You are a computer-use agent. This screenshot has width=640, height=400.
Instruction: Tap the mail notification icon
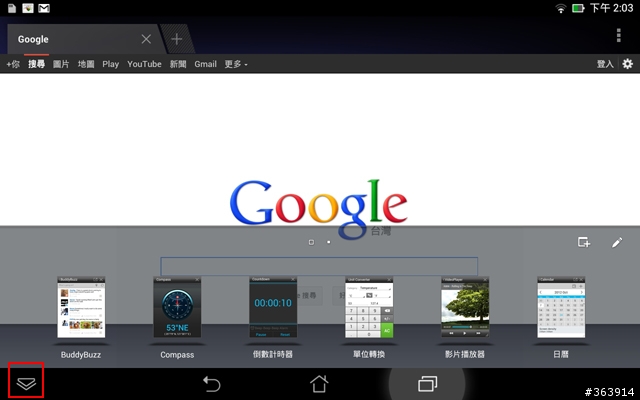[44, 8]
